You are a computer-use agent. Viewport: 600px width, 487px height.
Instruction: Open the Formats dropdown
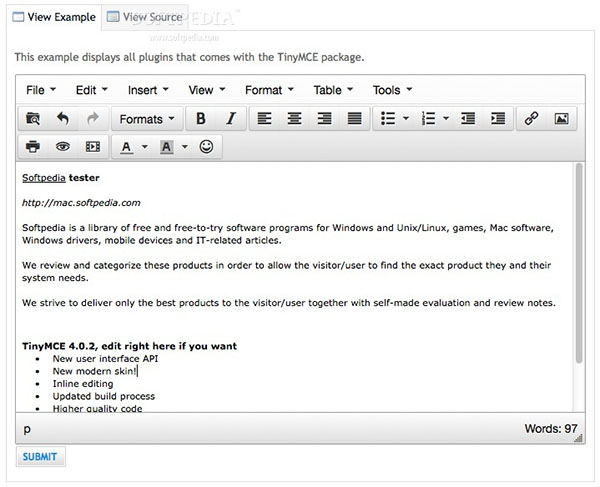147,119
